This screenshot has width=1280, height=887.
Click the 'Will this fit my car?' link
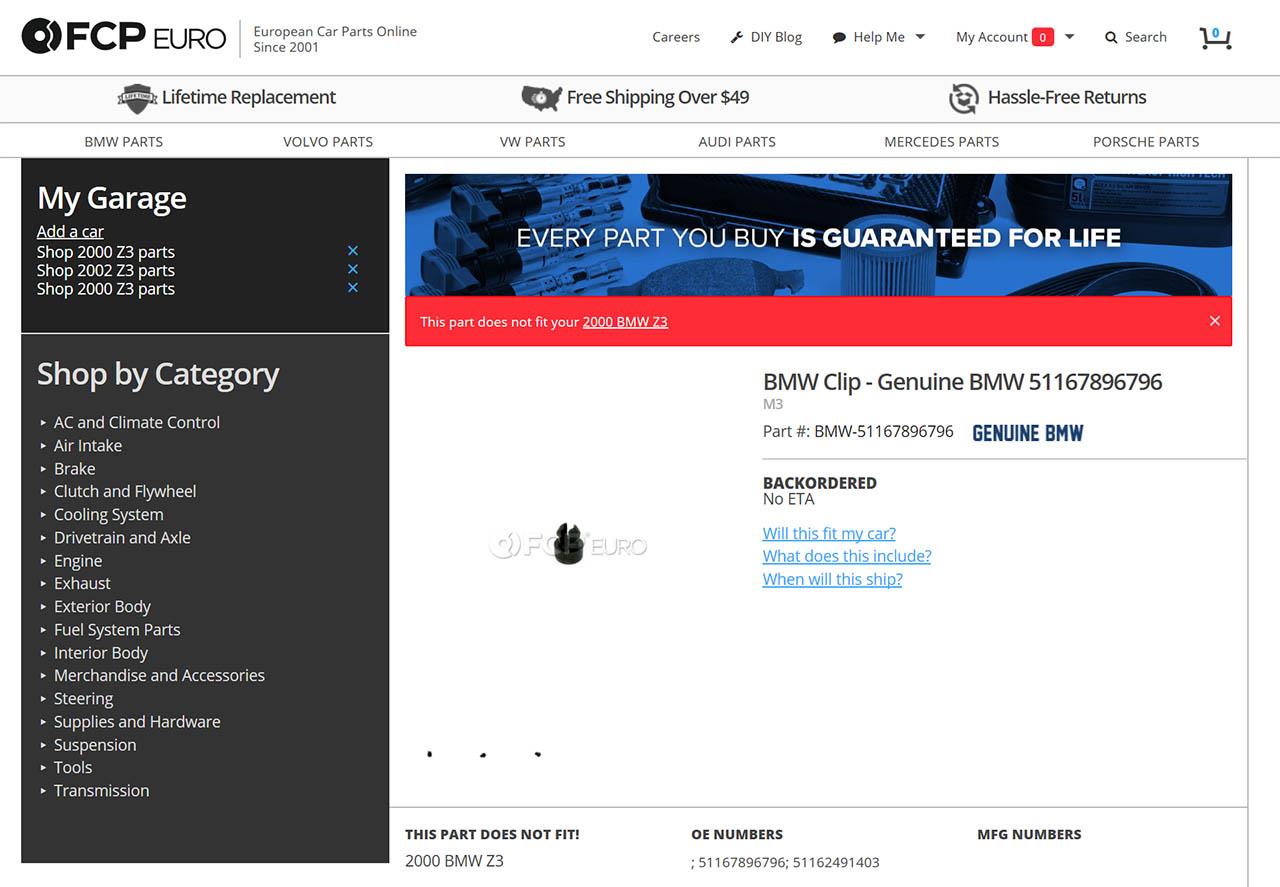pyautogui.click(x=829, y=533)
